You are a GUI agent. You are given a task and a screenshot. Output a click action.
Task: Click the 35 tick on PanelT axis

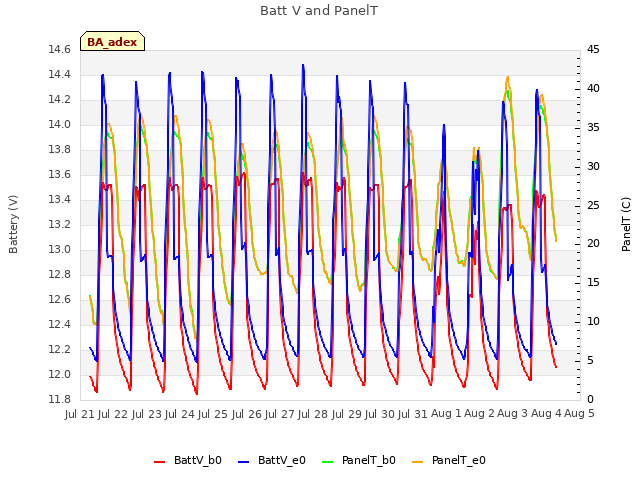[593, 127]
